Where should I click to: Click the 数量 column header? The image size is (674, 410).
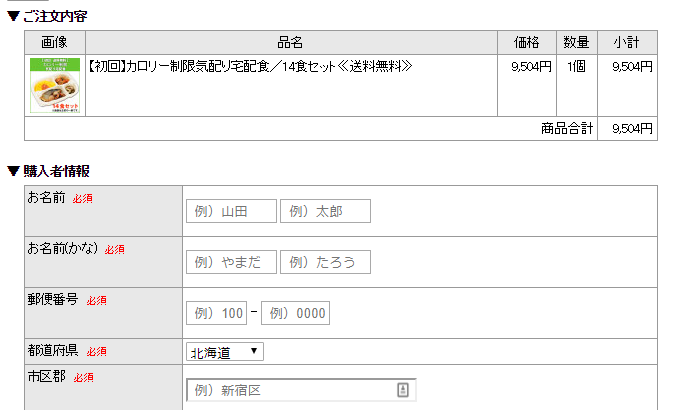(576, 42)
